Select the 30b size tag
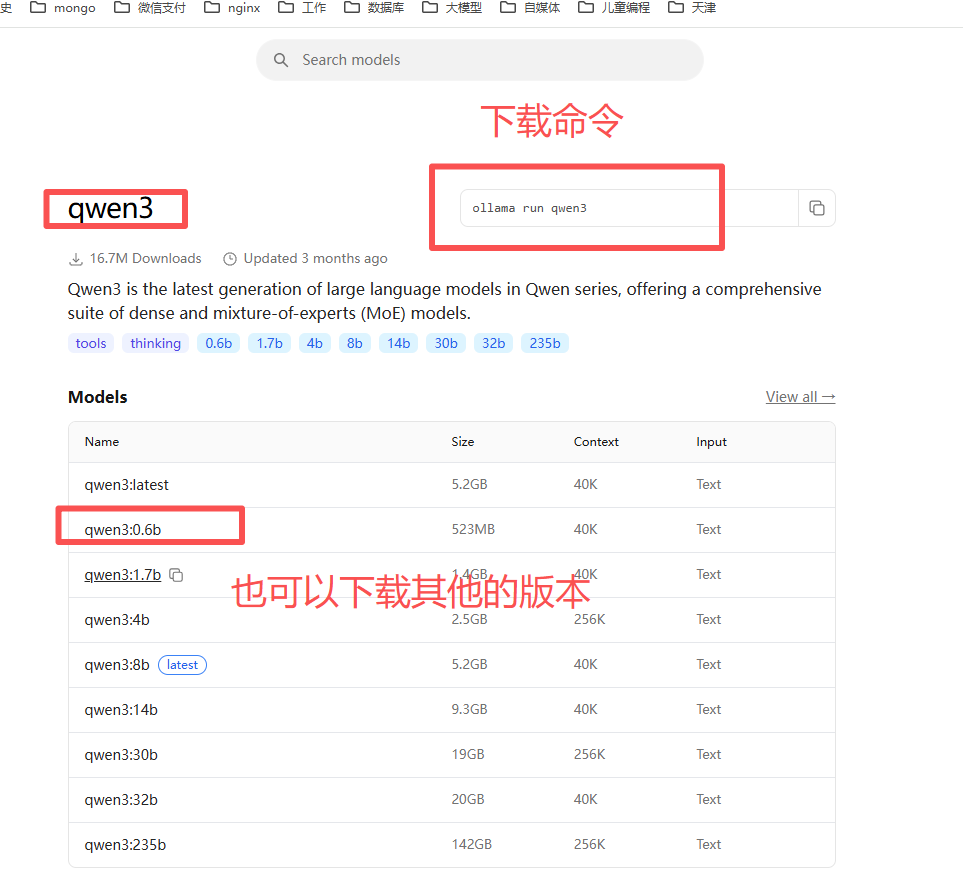 (x=446, y=343)
